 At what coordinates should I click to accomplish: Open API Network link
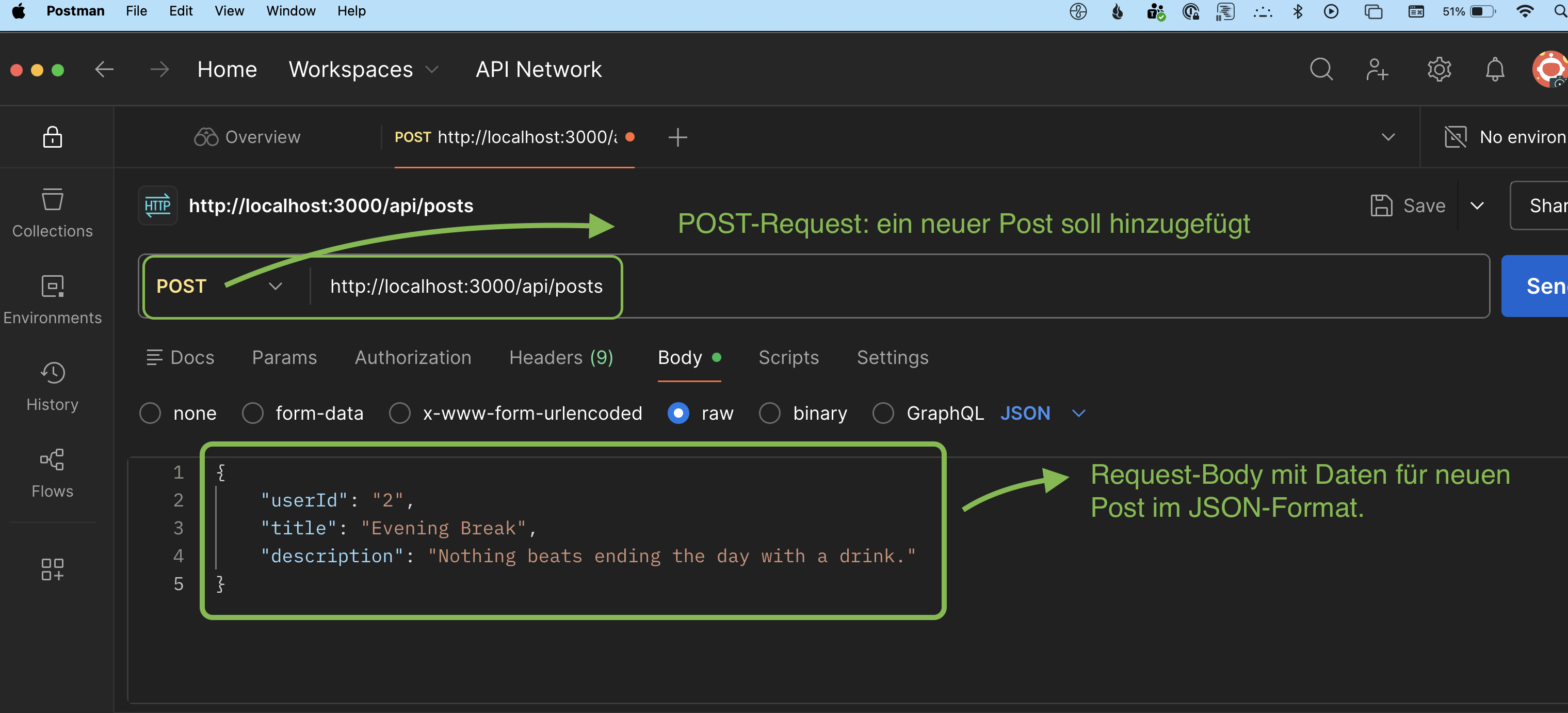(x=538, y=69)
